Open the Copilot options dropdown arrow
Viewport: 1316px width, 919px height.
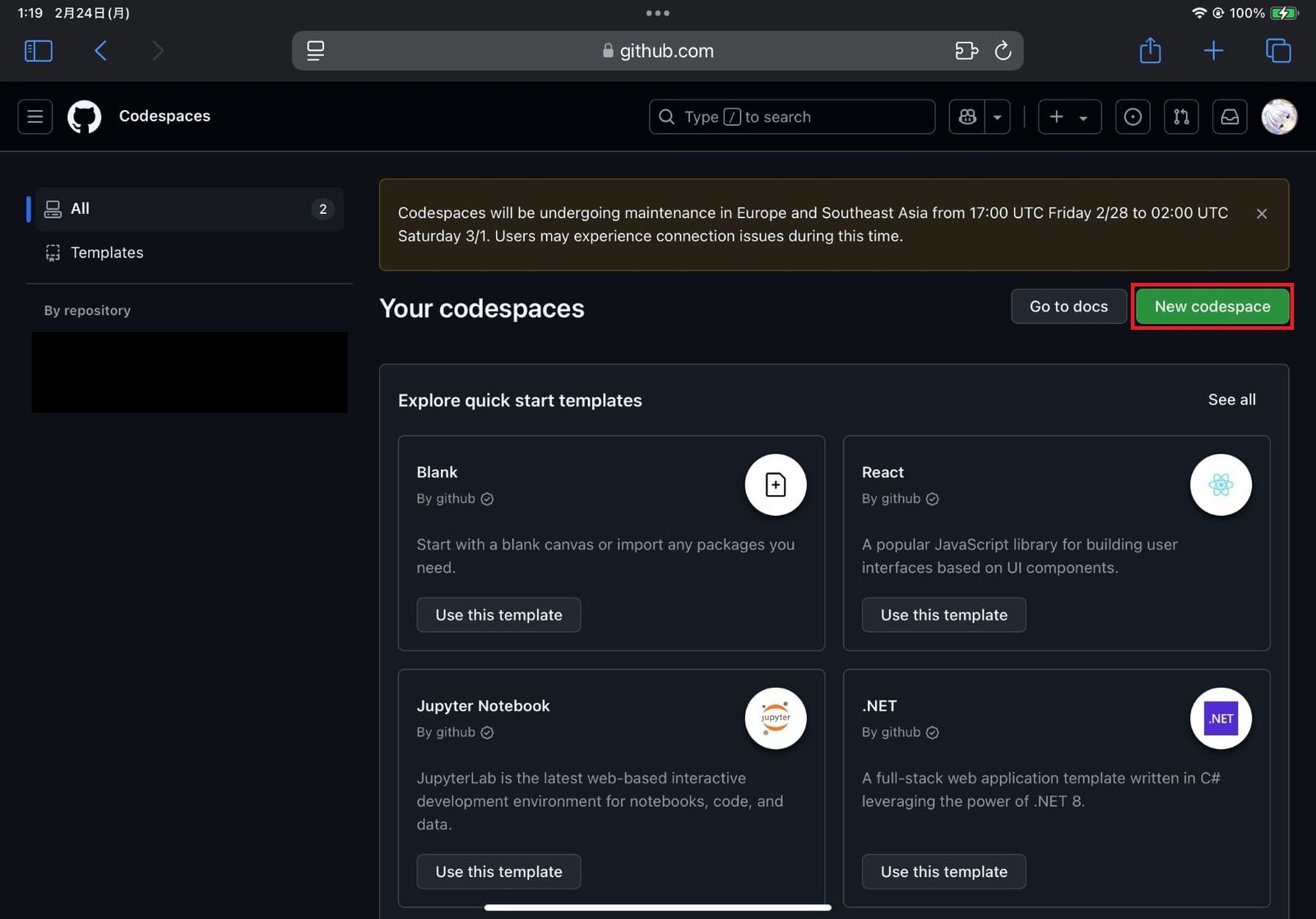tap(997, 117)
